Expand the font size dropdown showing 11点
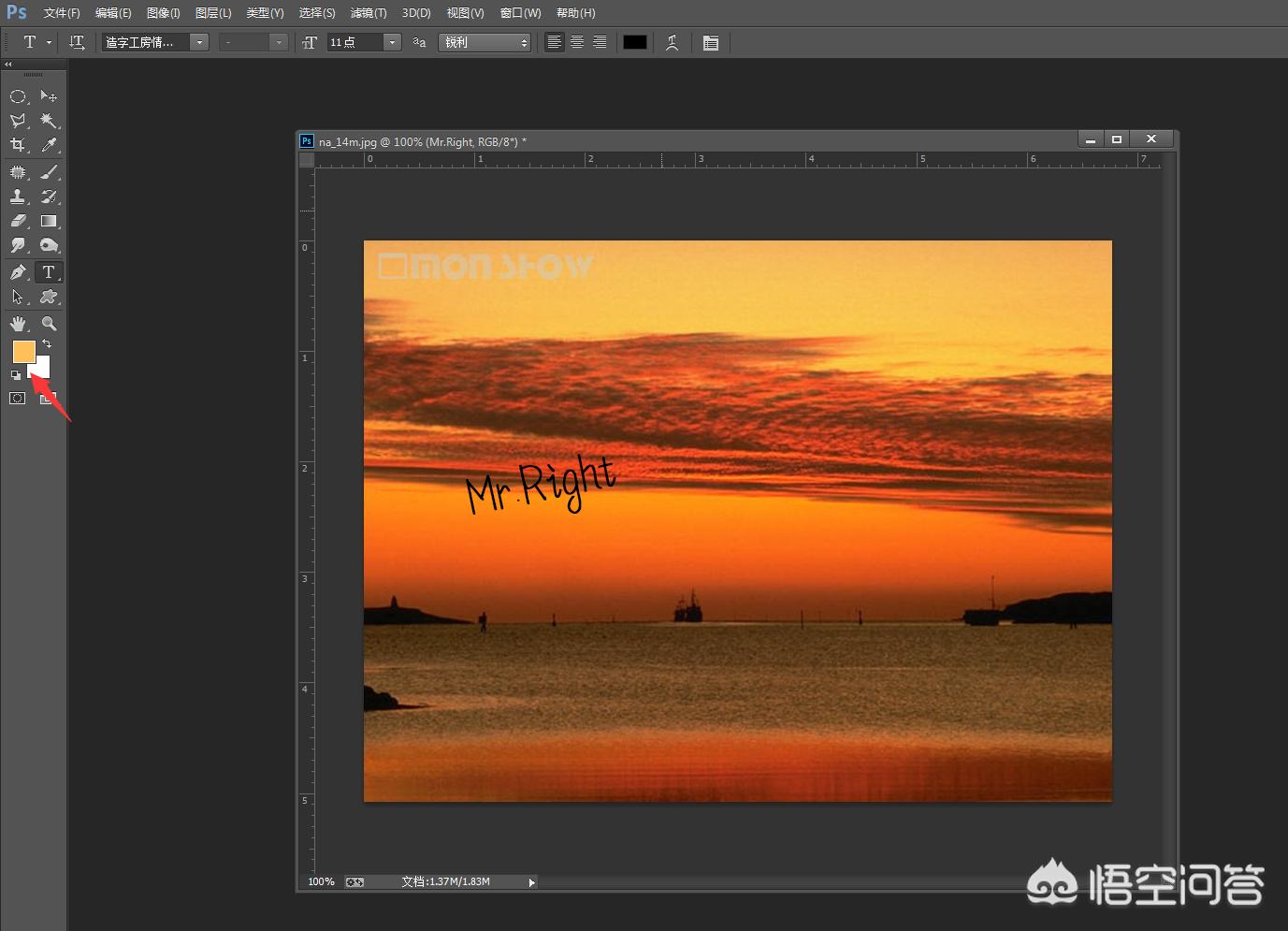 (393, 42)
